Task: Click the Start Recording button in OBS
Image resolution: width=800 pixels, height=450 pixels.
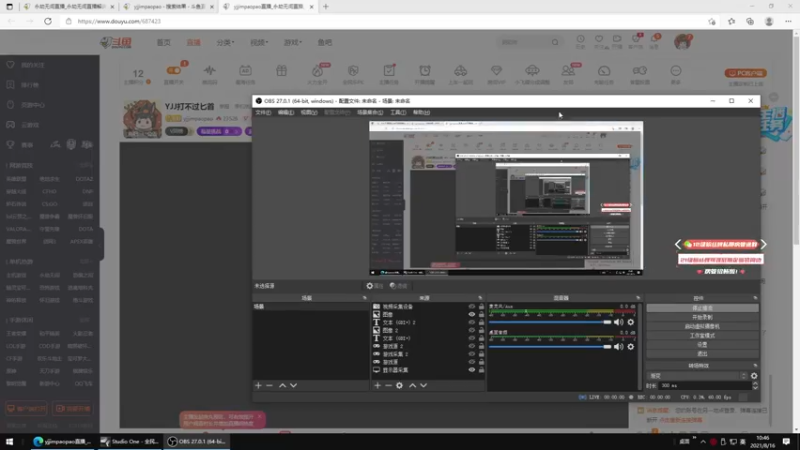Action: 703,317
